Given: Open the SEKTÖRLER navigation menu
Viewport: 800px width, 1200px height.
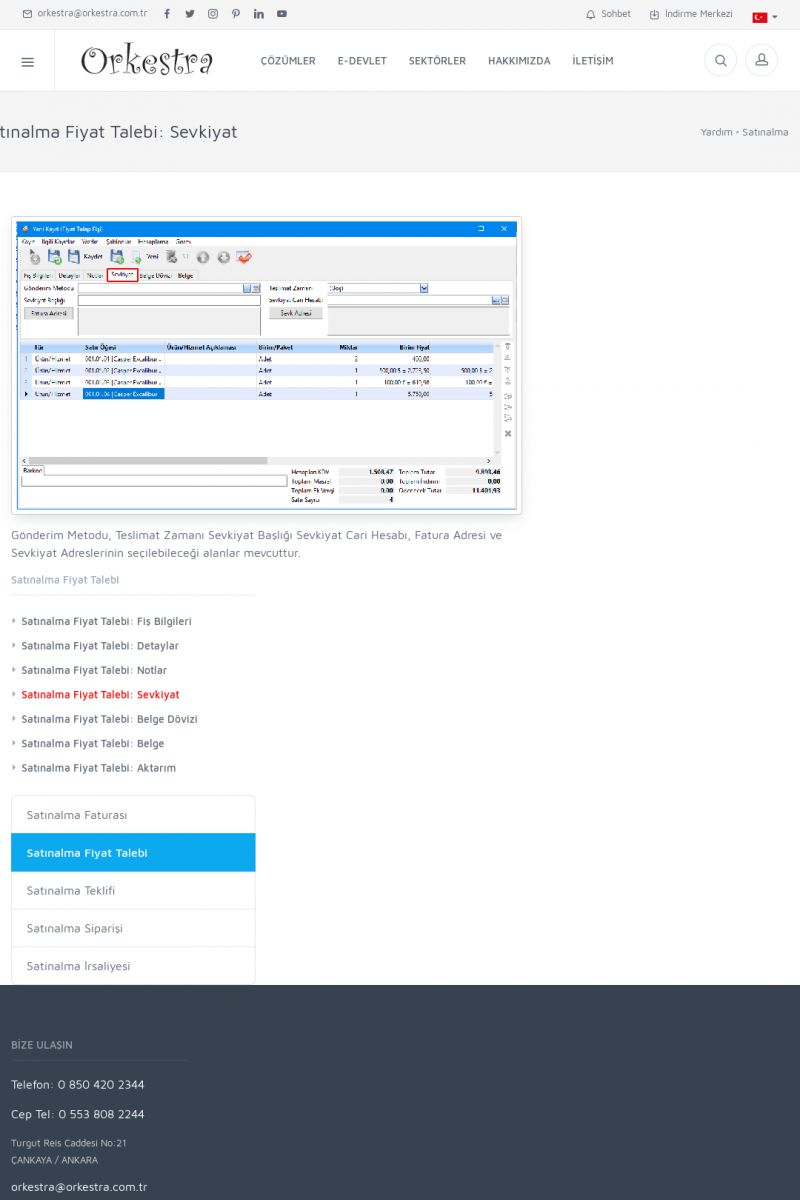Looking at the screenshot, I should click(437, 61).
